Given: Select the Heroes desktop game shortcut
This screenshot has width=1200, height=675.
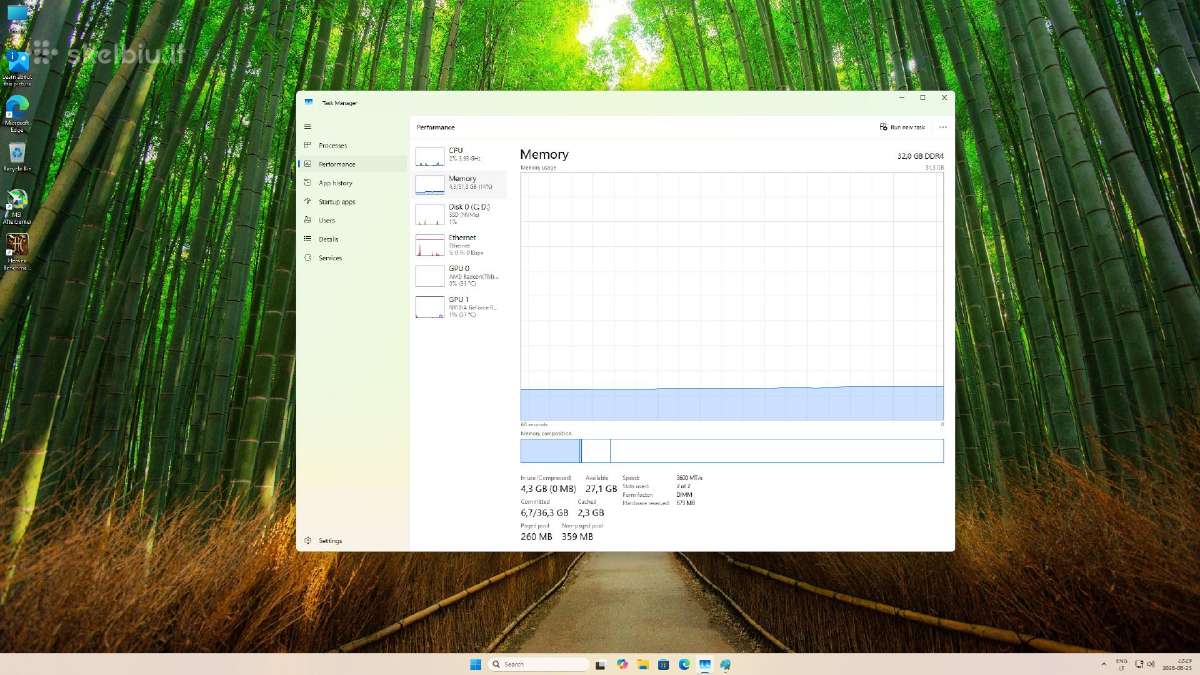Looking at the screenshot, I should tap(17, 252).
